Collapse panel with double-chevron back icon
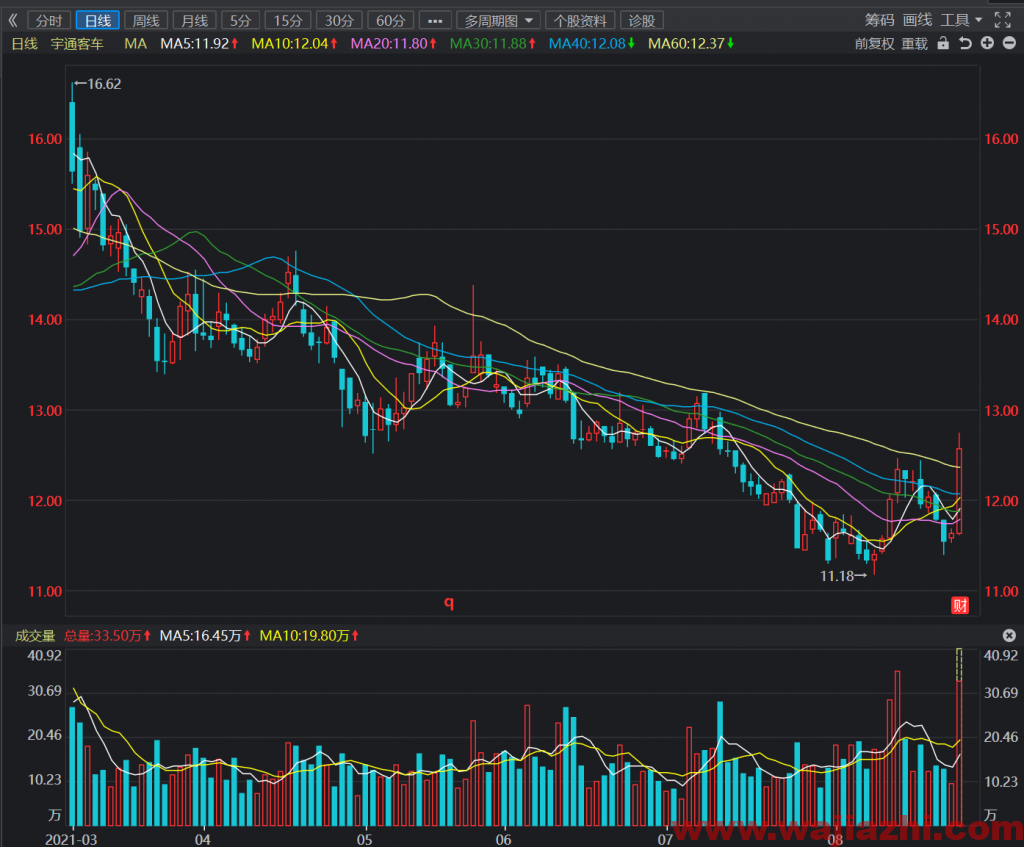The width and height of the screenshot is (1024, 847). click(x=13, y=20)
